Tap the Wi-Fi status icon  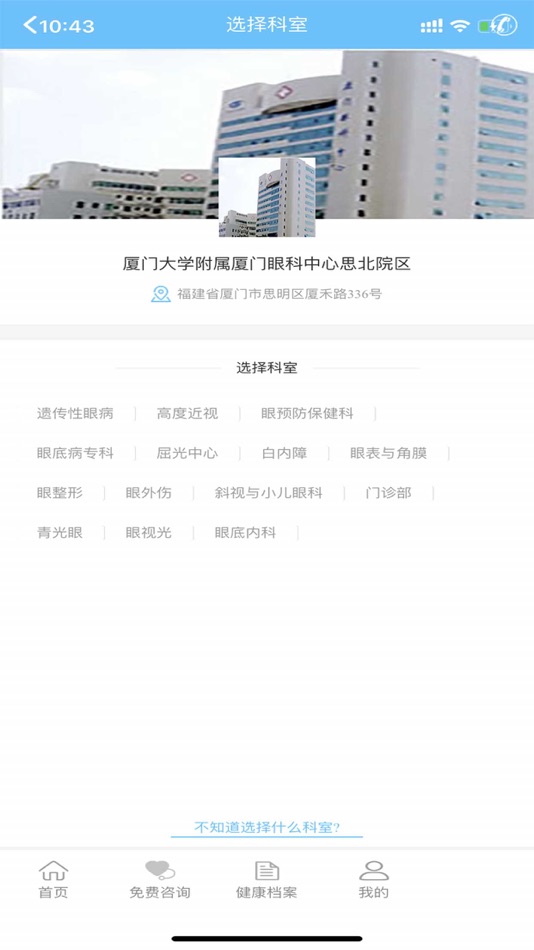[460, 25]
